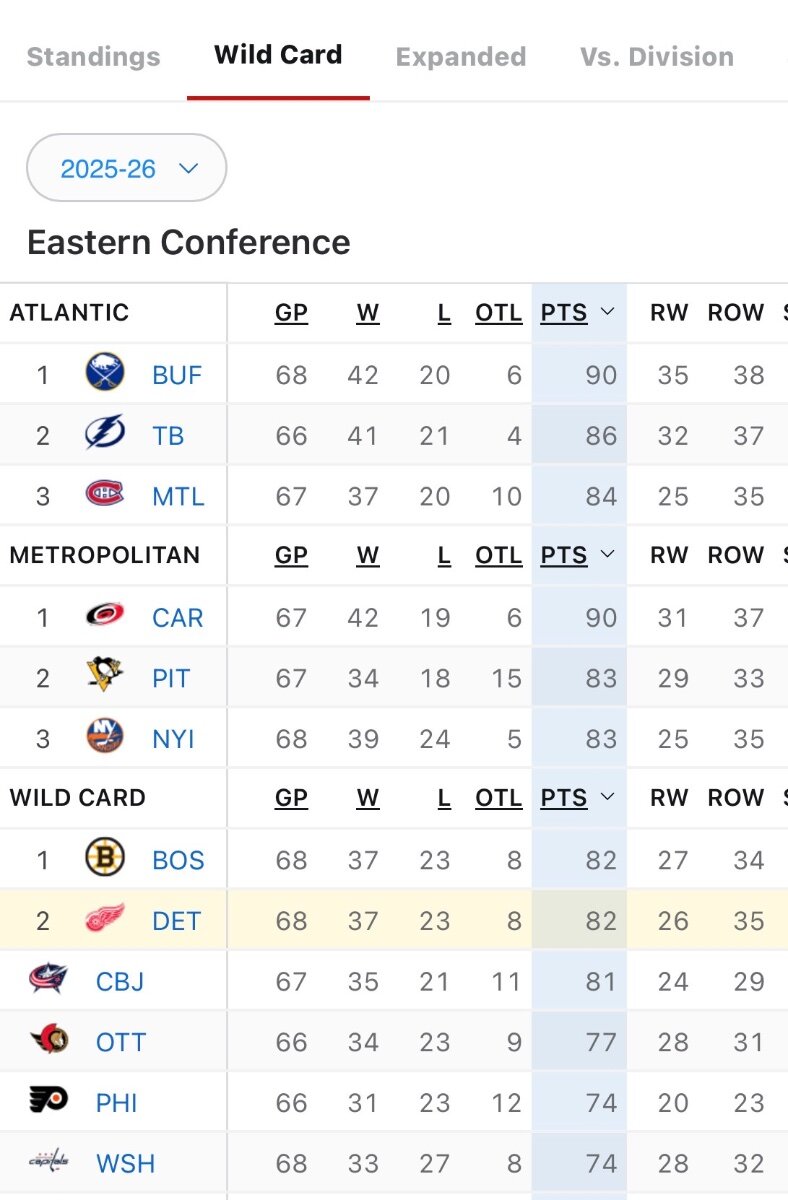The height and width of the screenshot is (1200, 788).
Task: Switch to the Standings tab
Action: 93,56
